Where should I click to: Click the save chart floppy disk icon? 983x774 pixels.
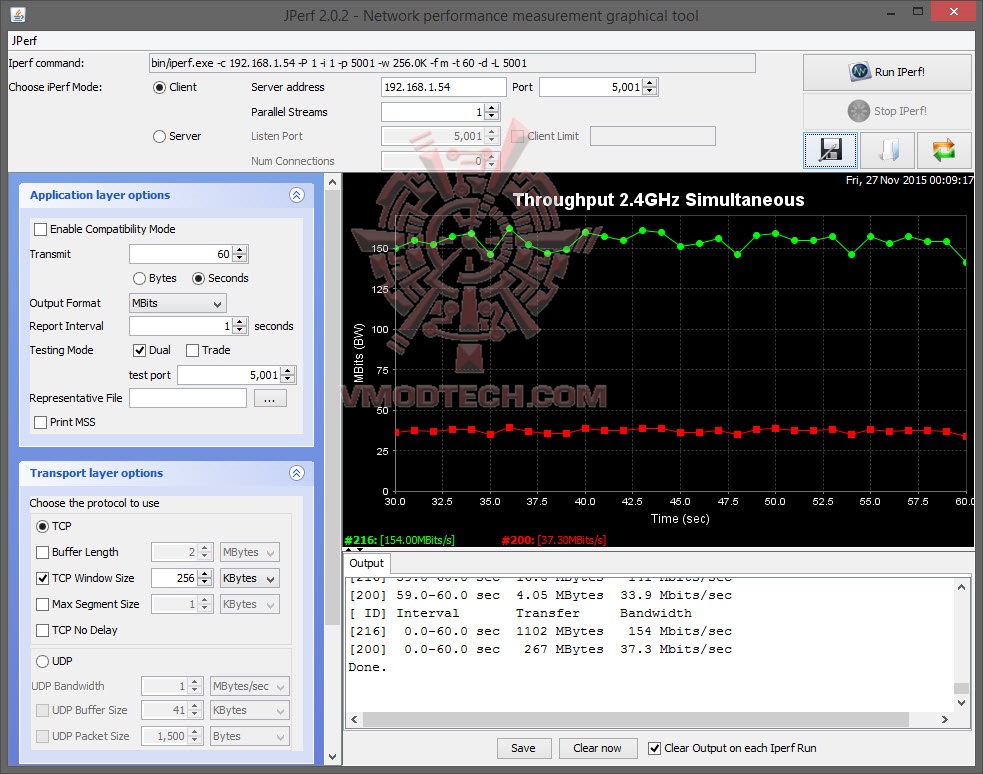[x=830, y=150]
